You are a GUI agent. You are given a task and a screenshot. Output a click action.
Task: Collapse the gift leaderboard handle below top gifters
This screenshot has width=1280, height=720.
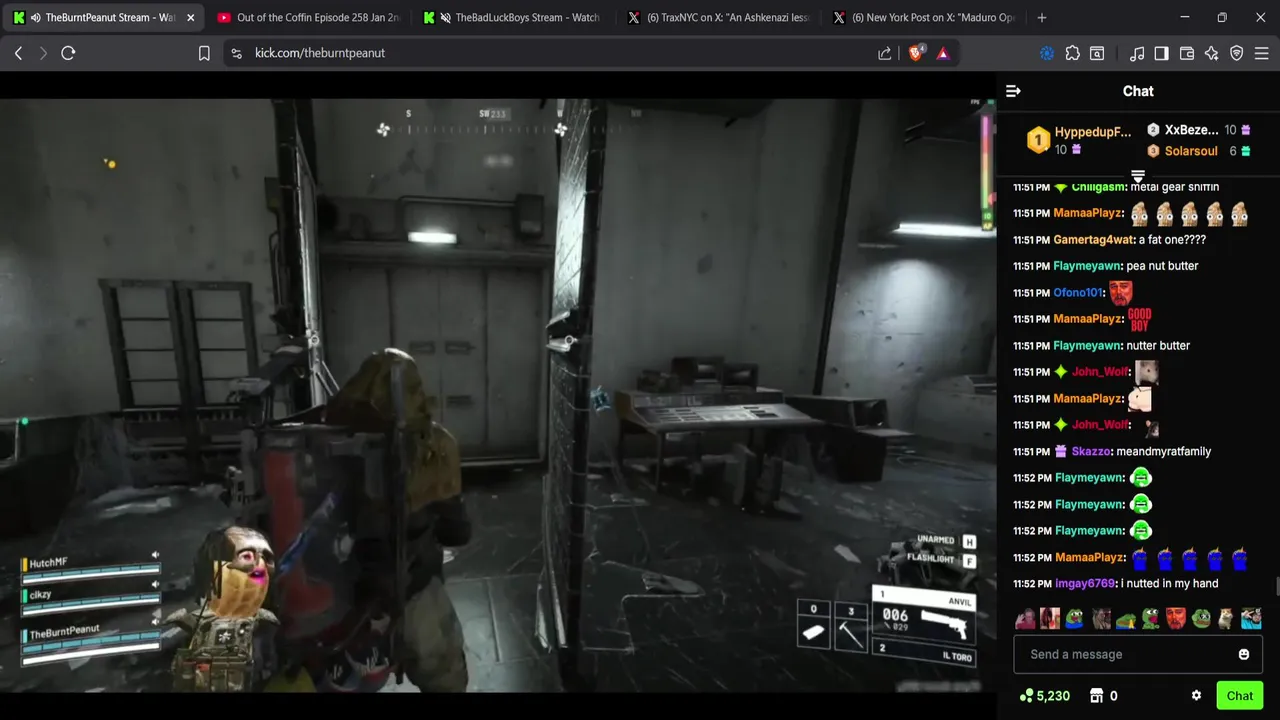[1138, 176]
